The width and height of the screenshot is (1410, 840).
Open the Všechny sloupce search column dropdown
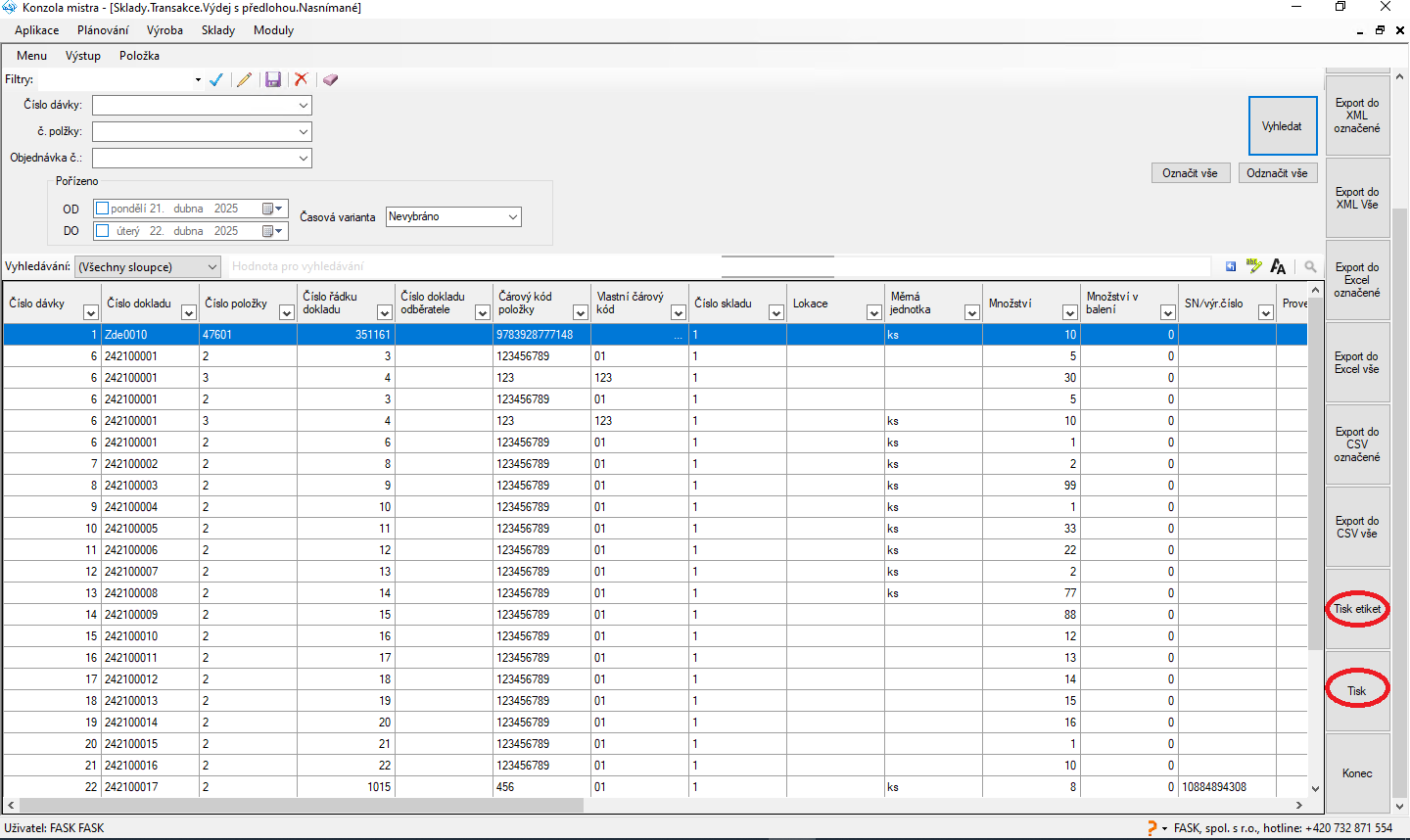(212, 267)
